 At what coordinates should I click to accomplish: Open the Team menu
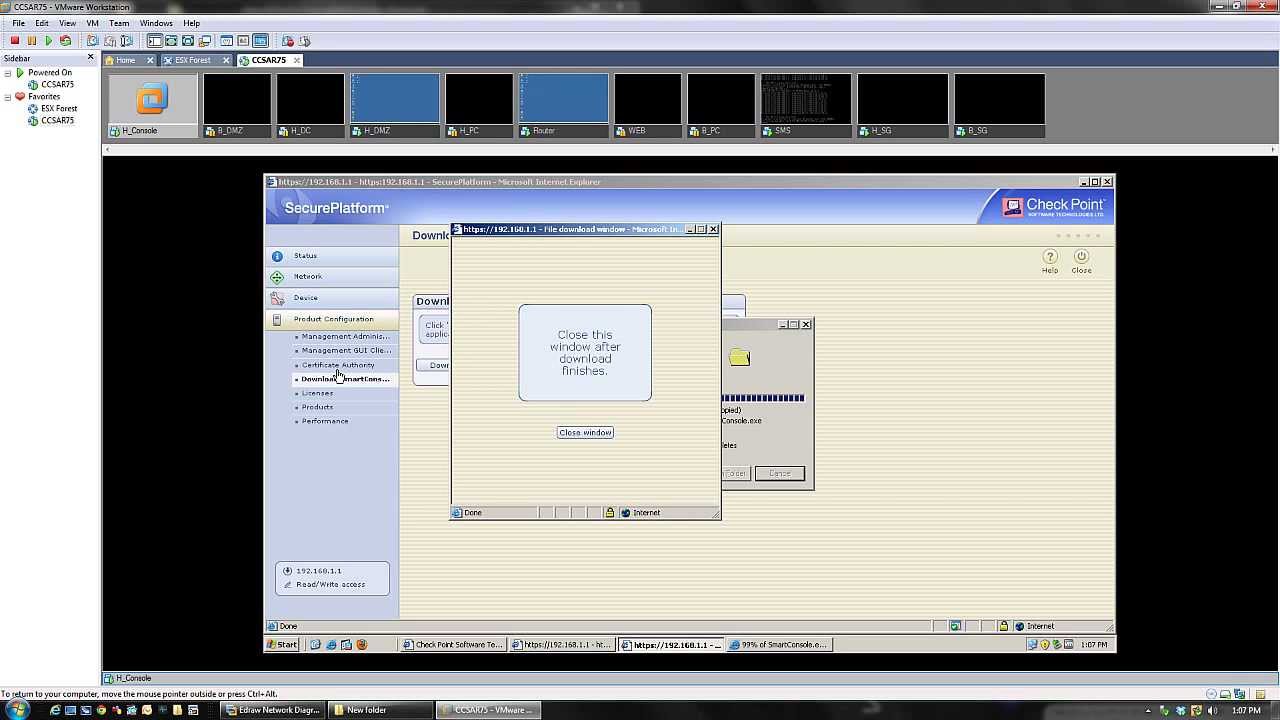tap(119, 23)
